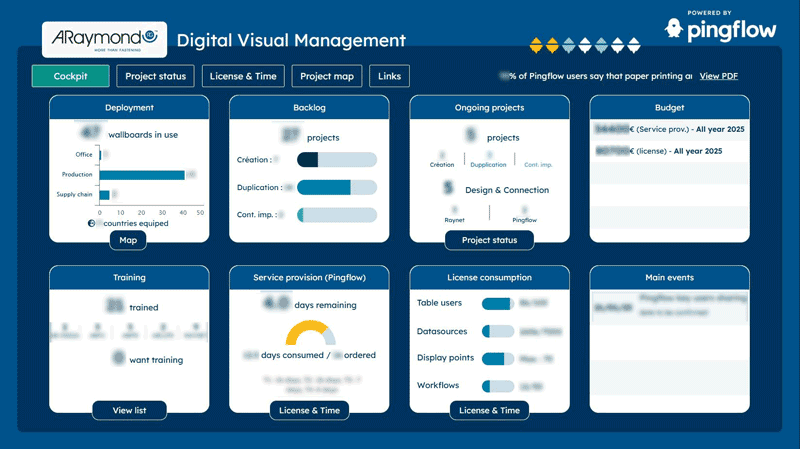
Task: Open the Cockpit tab
Action: (70, 76)
